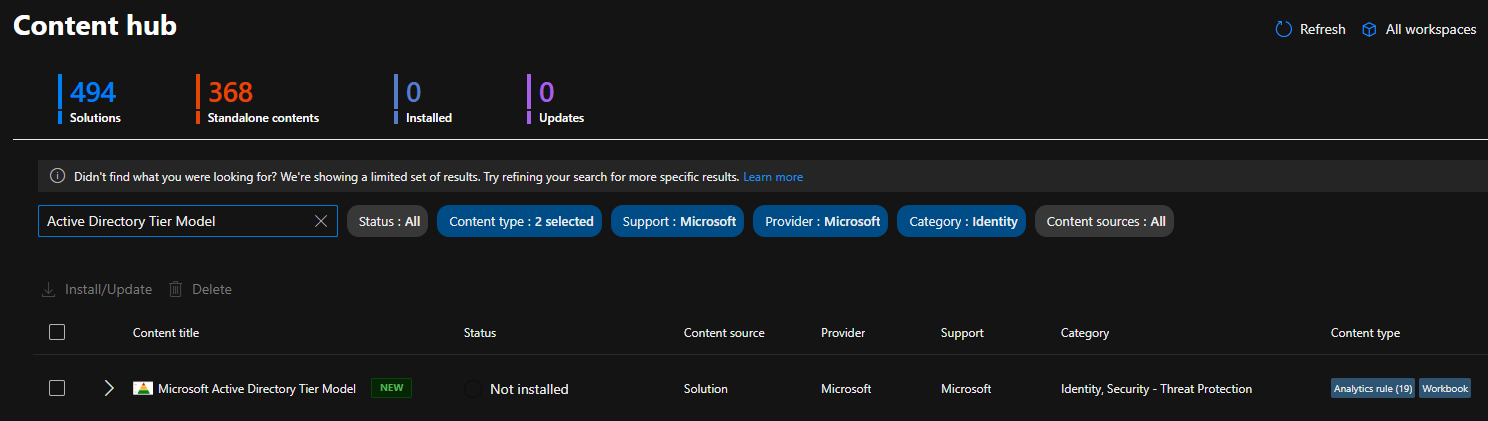The height and width of the screenshot is (421, 1488).
Task: Sort by the Category column header
Action: [1085, 332]
